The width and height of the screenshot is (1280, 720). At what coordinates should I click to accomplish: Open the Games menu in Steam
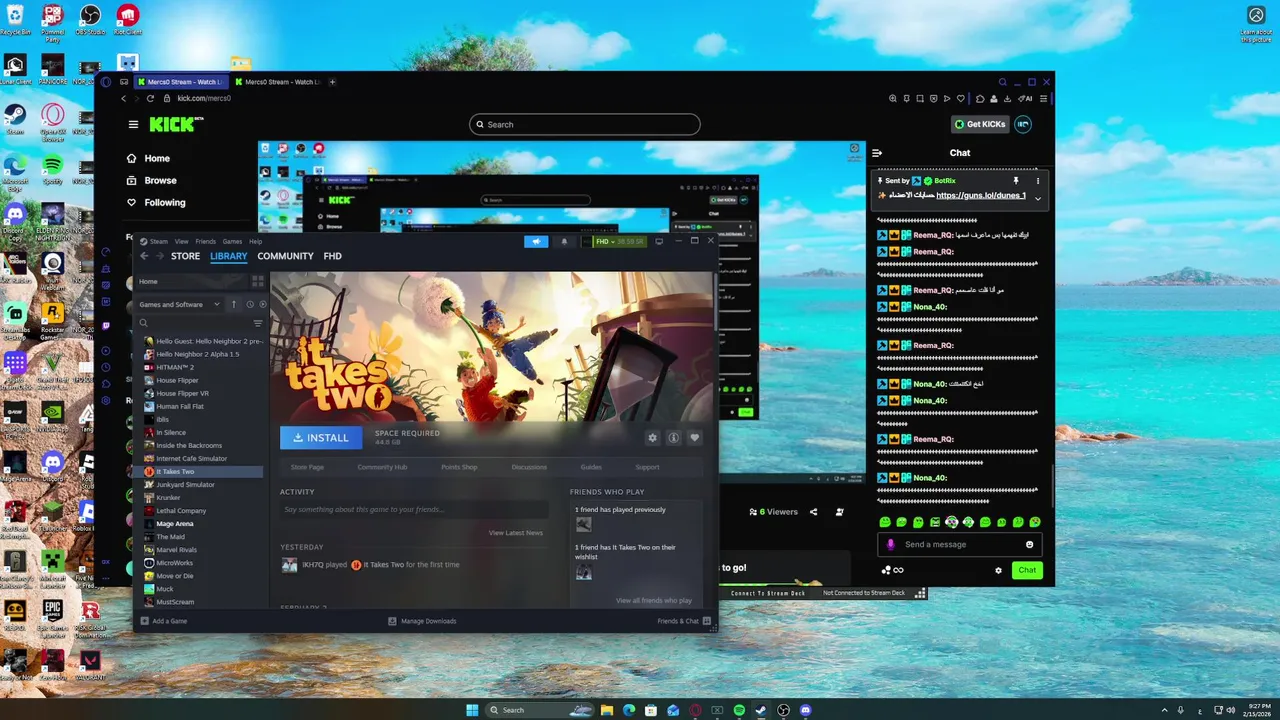click(232, 241)
